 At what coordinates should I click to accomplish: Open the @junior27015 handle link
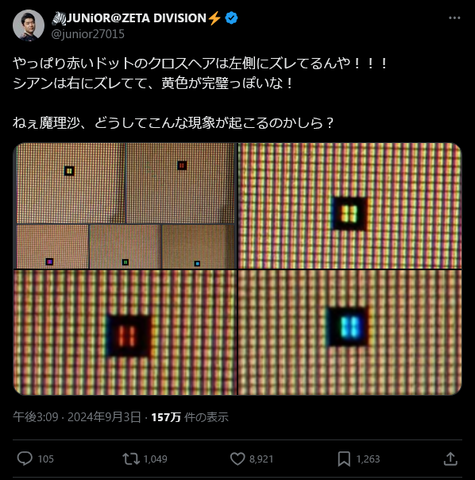click(x=88, y=34)
